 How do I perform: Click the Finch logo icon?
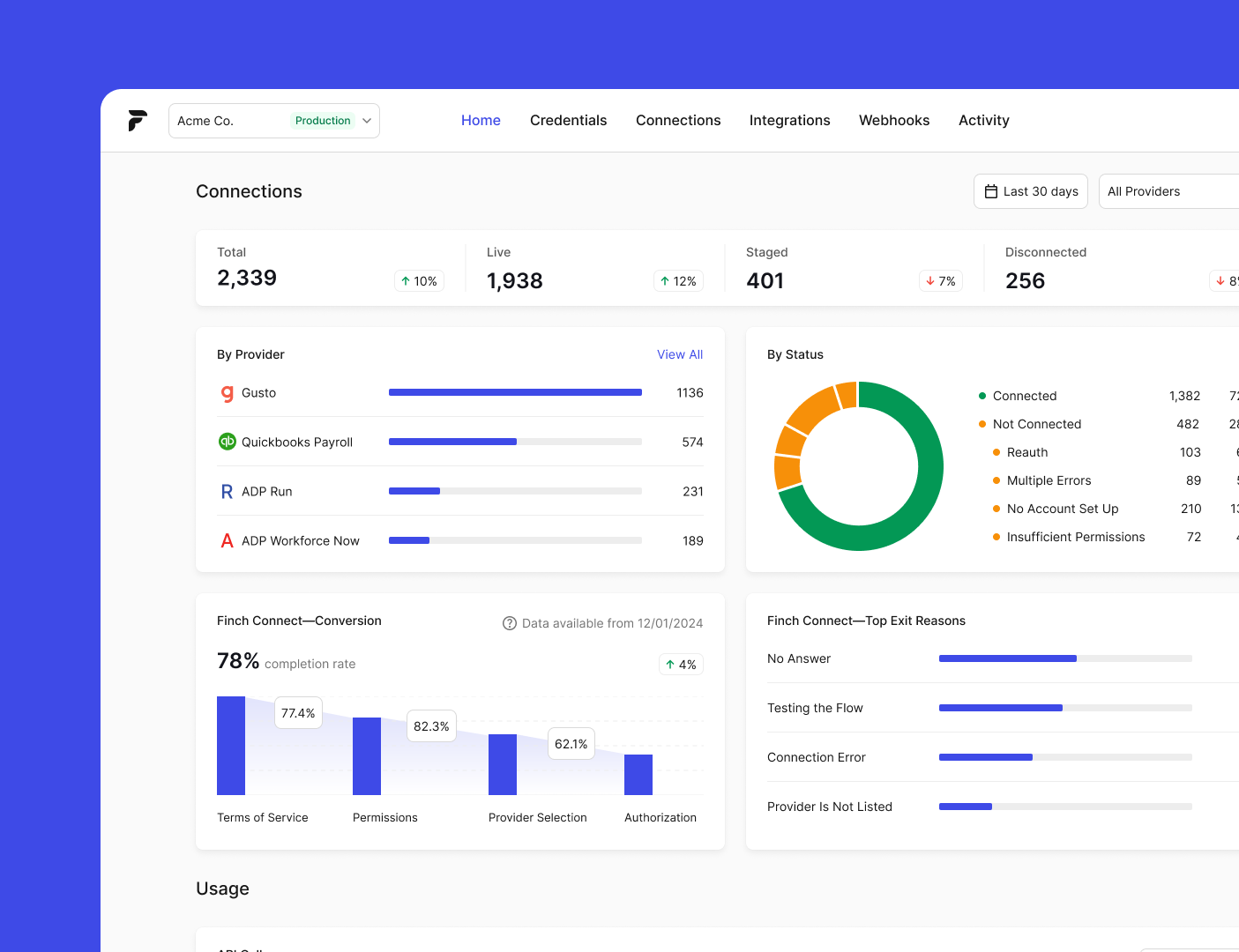click(x=138, y=121)
